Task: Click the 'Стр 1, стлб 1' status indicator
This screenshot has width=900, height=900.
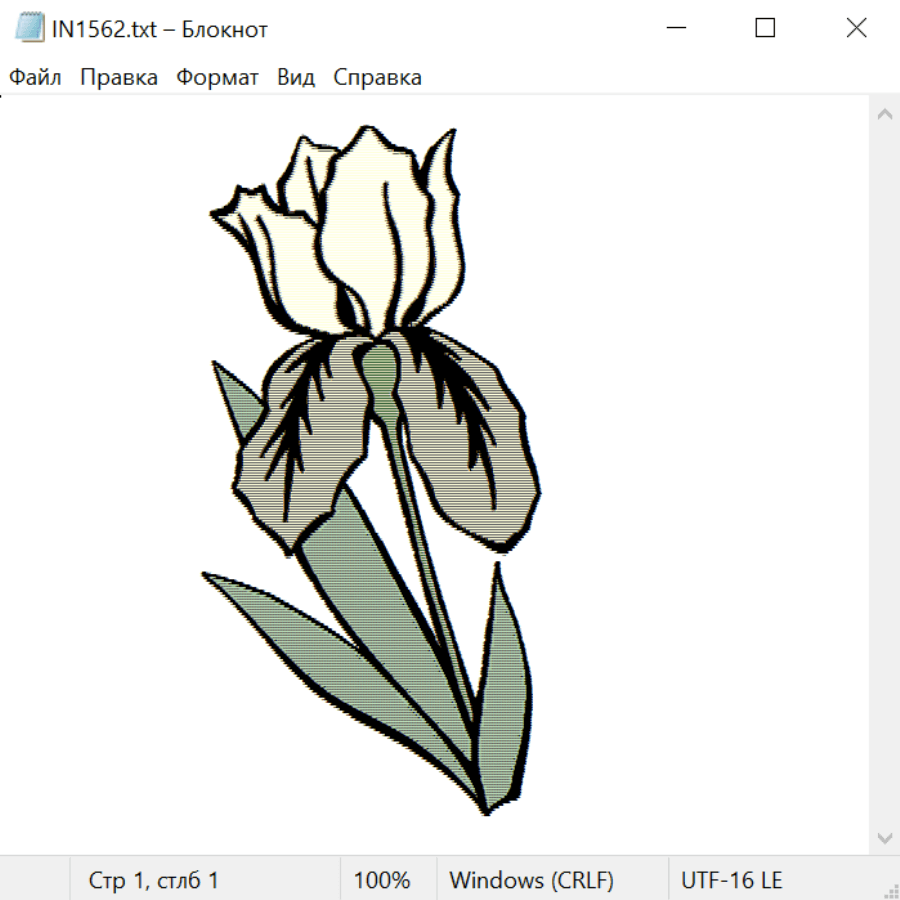Action: 154,880
